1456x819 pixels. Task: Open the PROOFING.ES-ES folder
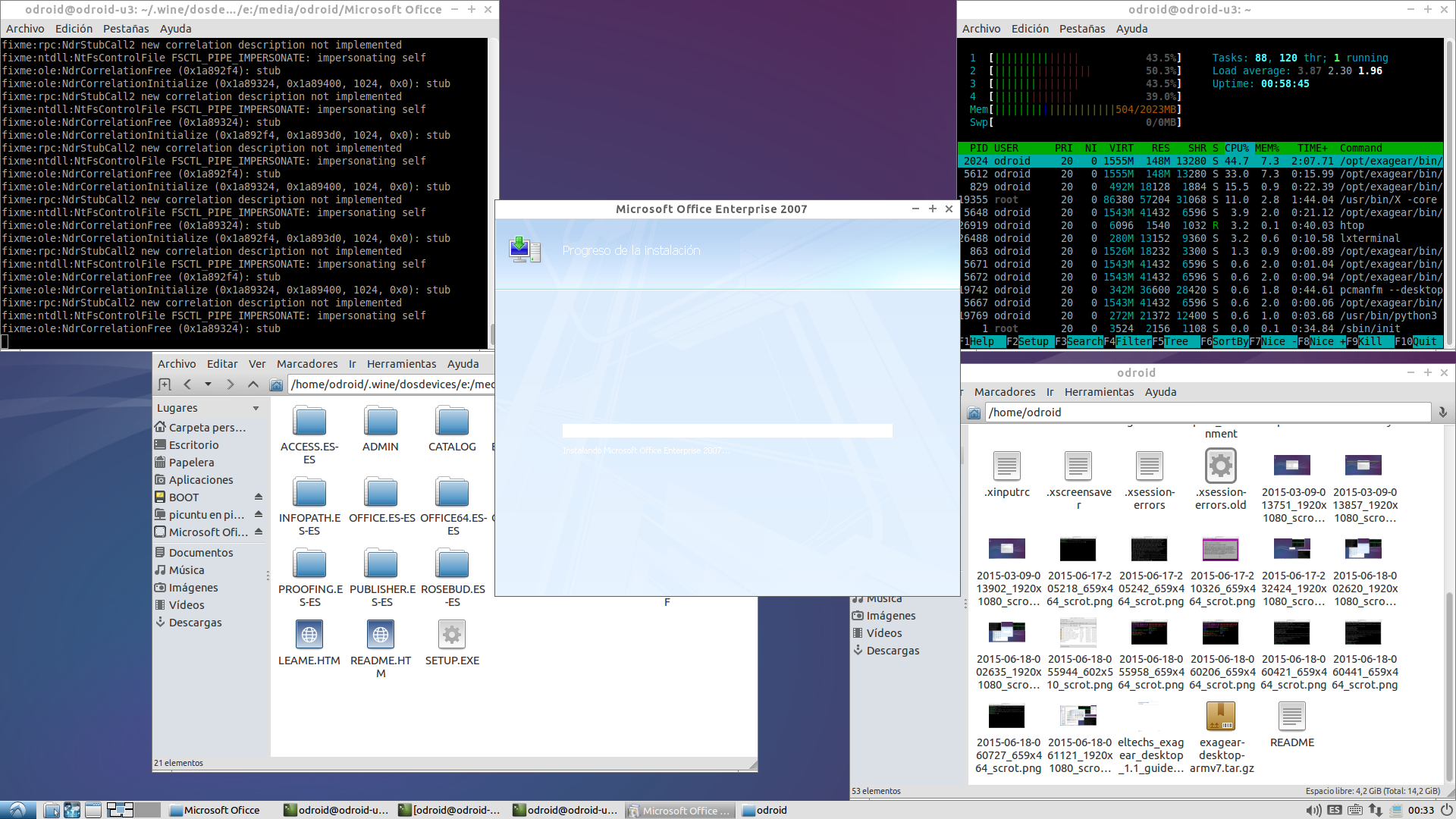point(310,577)
